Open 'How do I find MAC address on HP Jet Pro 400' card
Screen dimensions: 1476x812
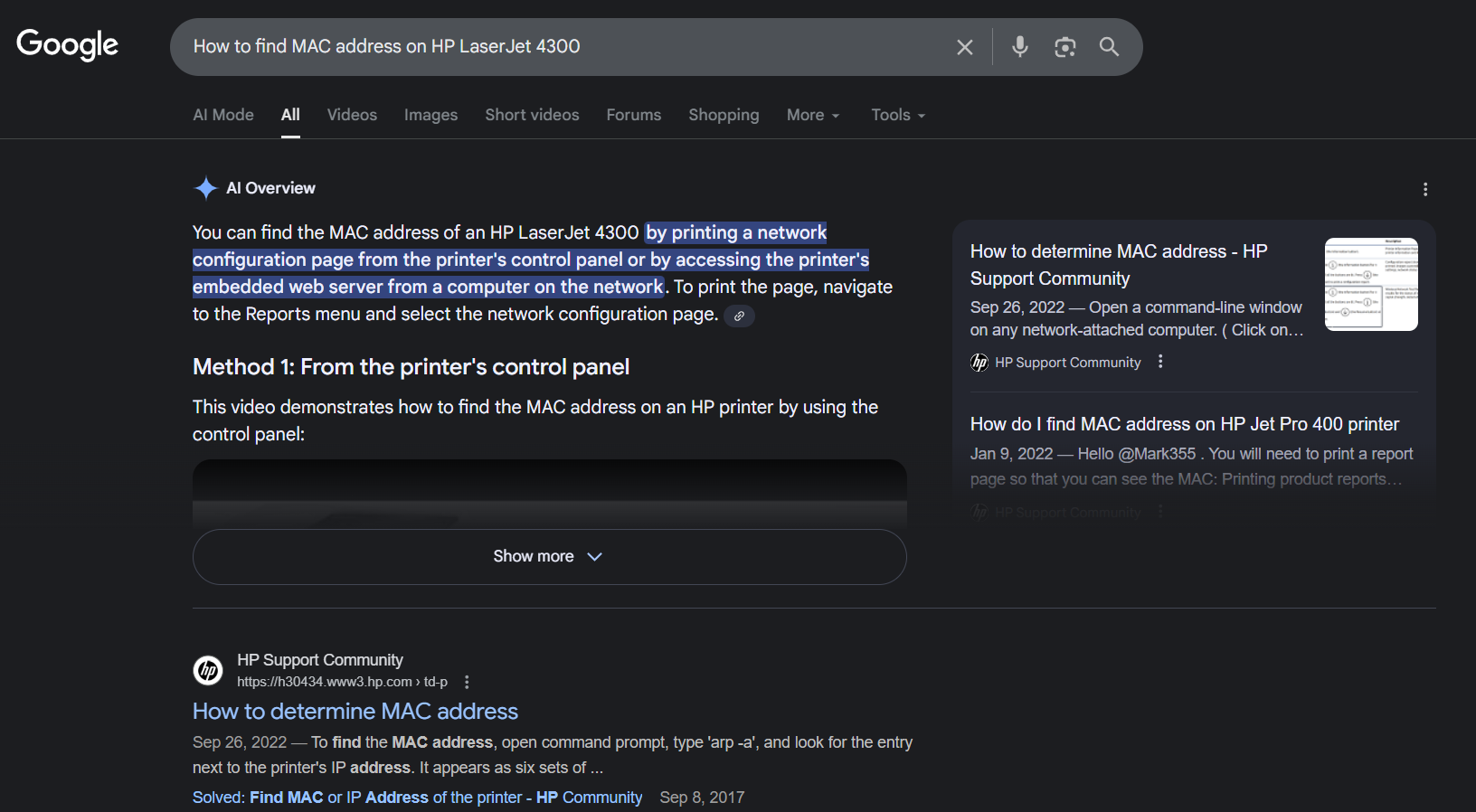[x=1185, y=424]
